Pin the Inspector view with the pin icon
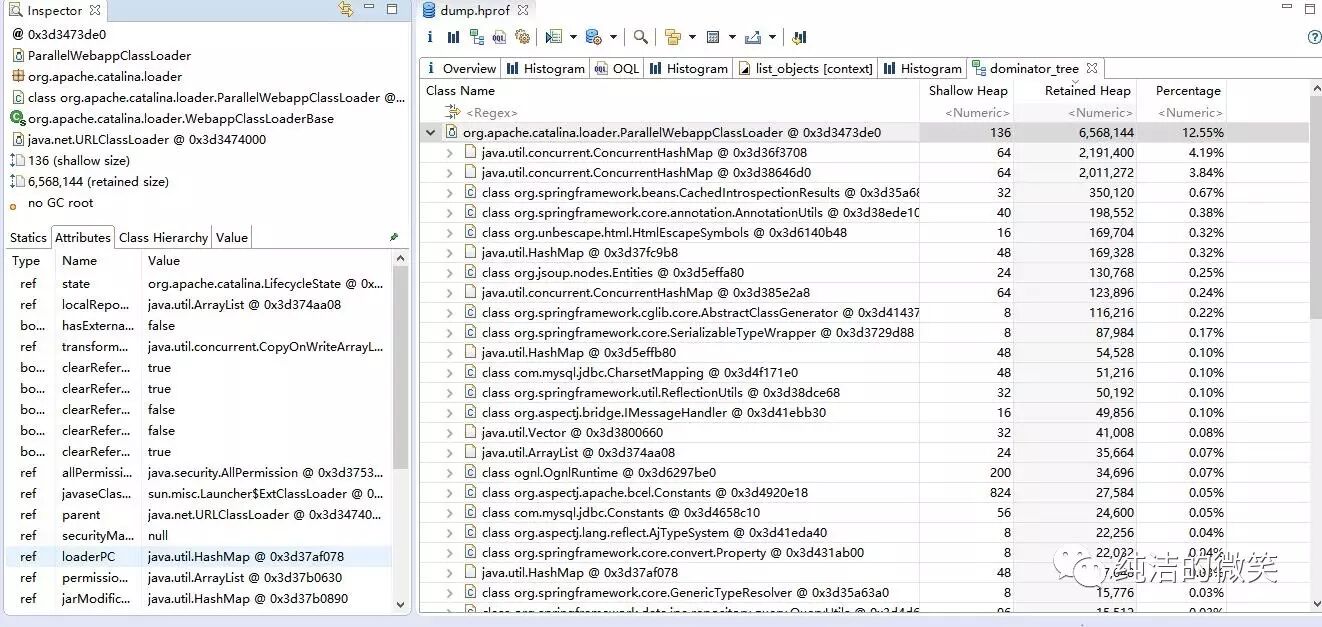 (393, 237)
